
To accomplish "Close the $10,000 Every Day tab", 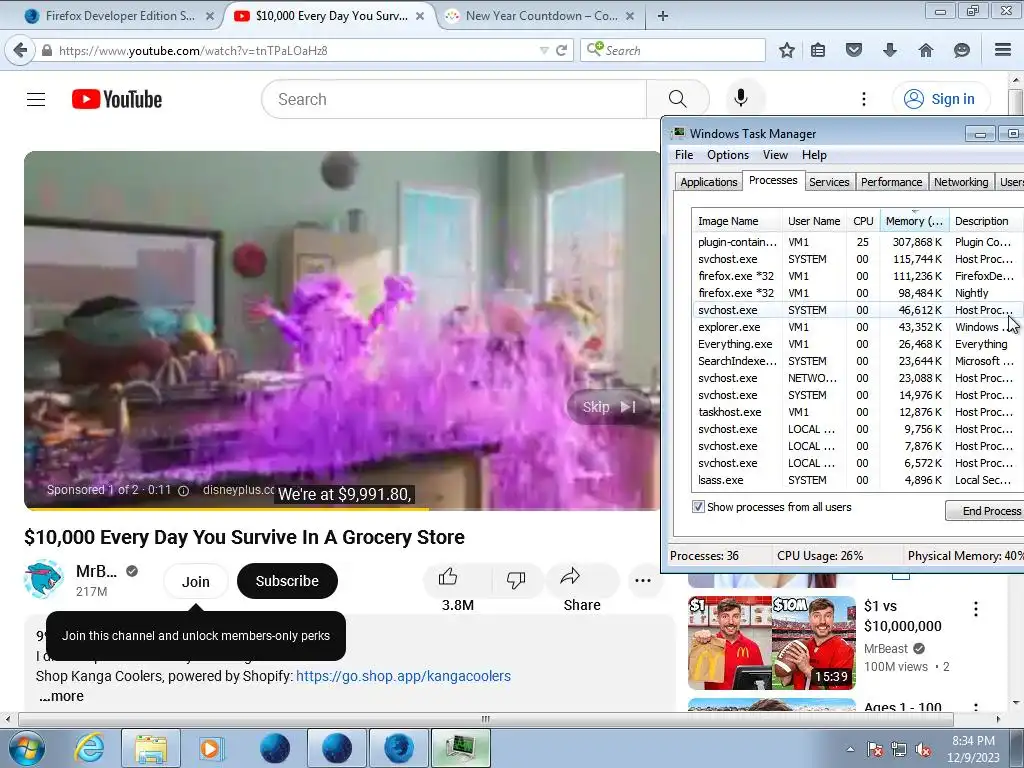I will [x=420, y=16].
